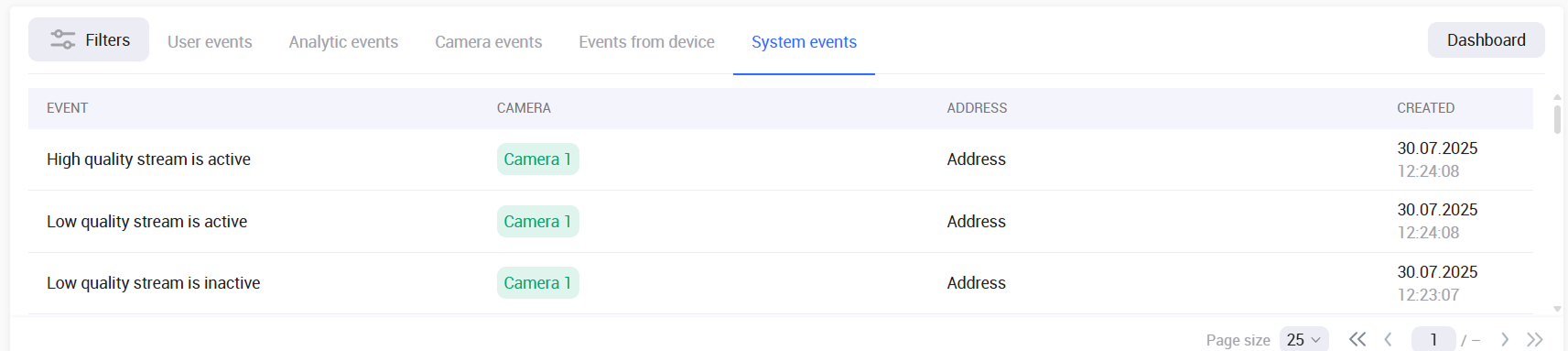
Task: Switch to User events tab
Action: [210, 41]
